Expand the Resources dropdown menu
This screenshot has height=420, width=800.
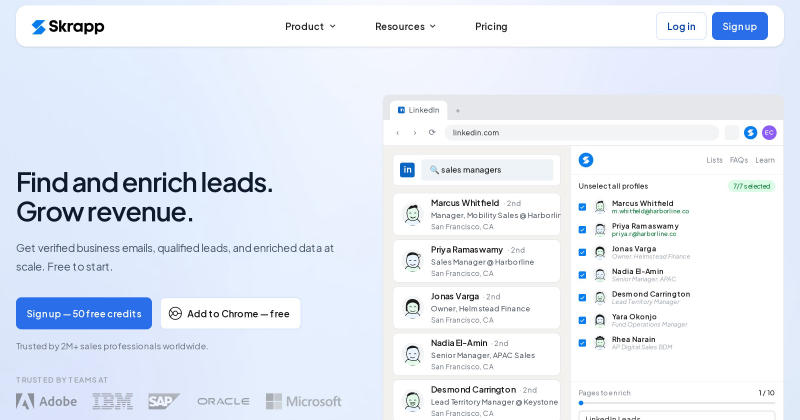click(x=405, y=27)
